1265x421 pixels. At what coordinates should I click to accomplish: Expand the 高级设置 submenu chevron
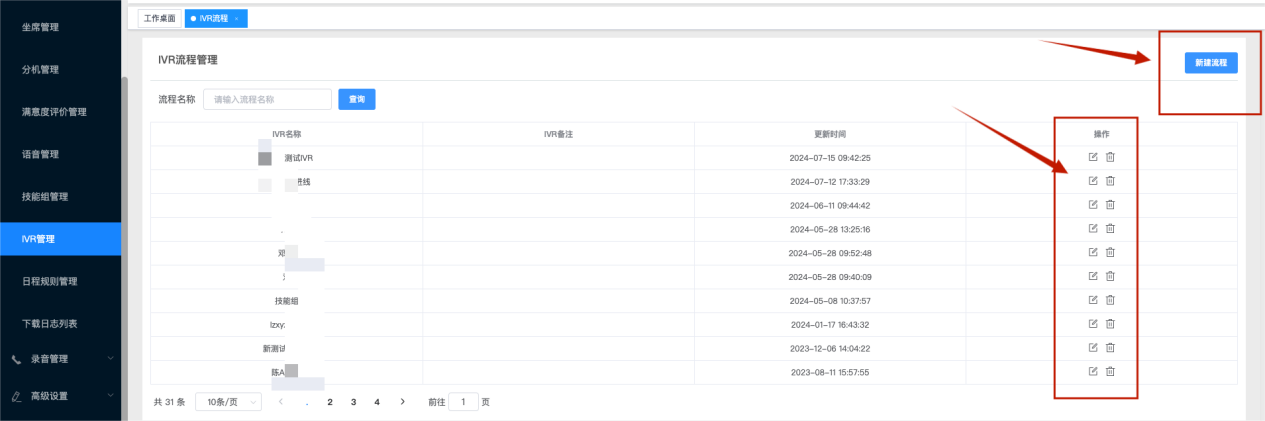(110, 396)
